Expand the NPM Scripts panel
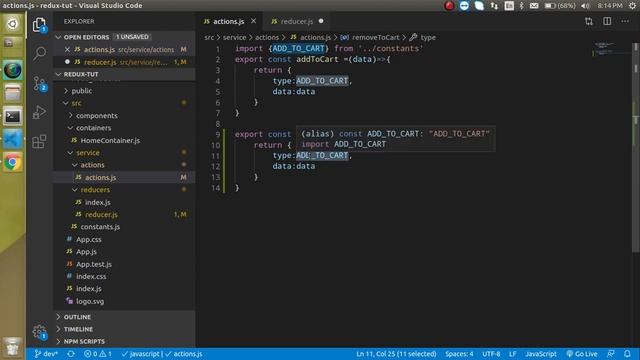 [x=124, y=341]
